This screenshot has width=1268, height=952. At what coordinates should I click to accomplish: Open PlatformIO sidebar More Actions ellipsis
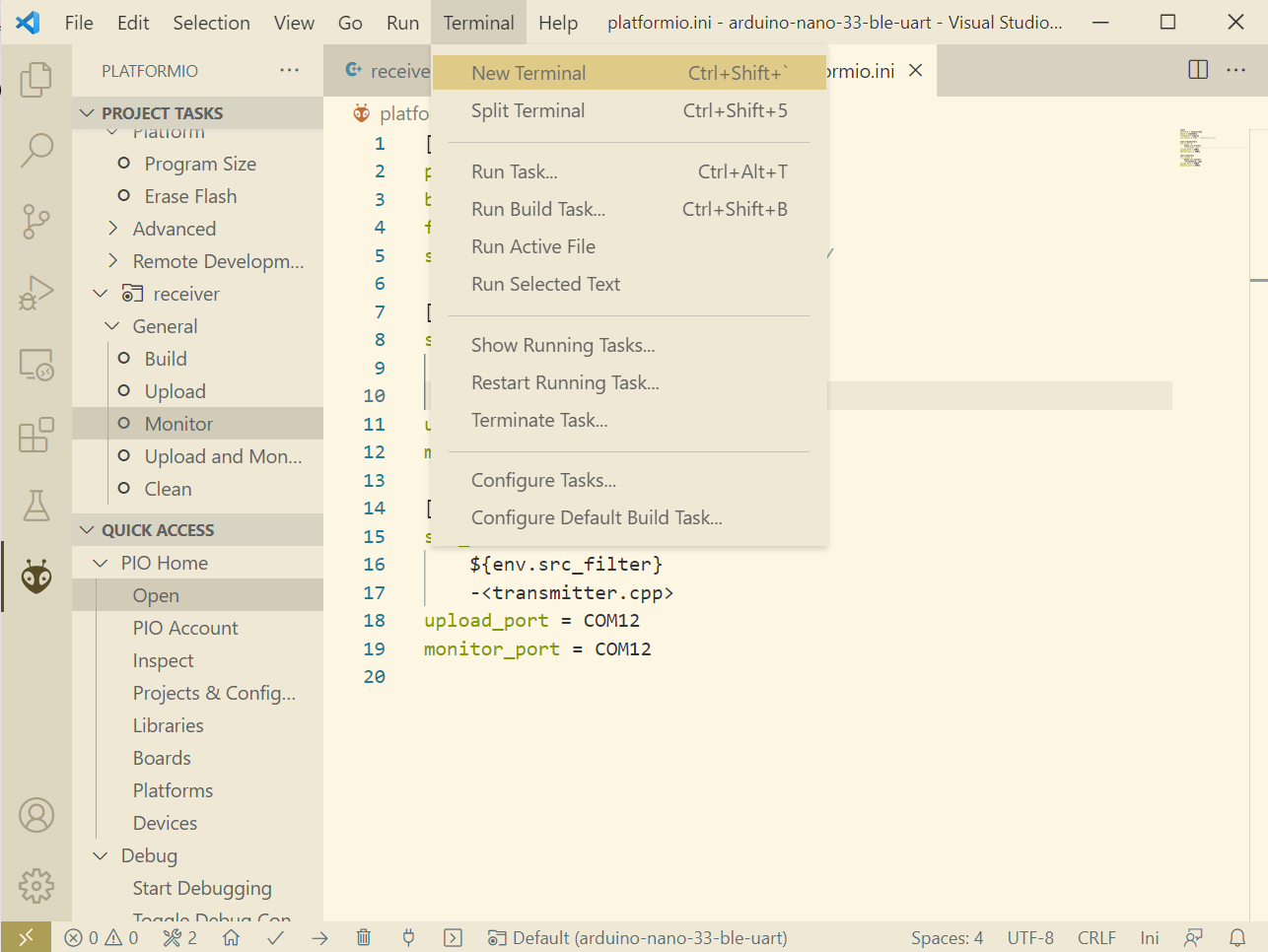click(x=289, y=70)
